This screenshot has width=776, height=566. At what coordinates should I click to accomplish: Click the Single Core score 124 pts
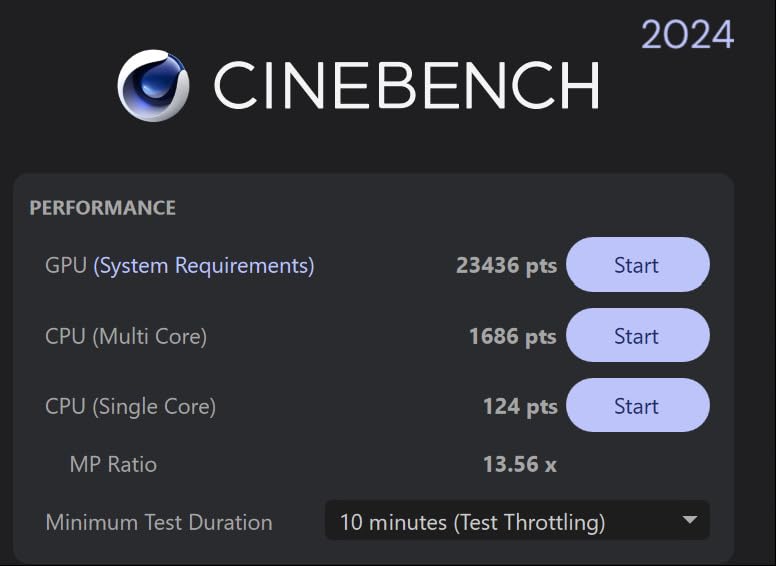[x=519, y=406]
